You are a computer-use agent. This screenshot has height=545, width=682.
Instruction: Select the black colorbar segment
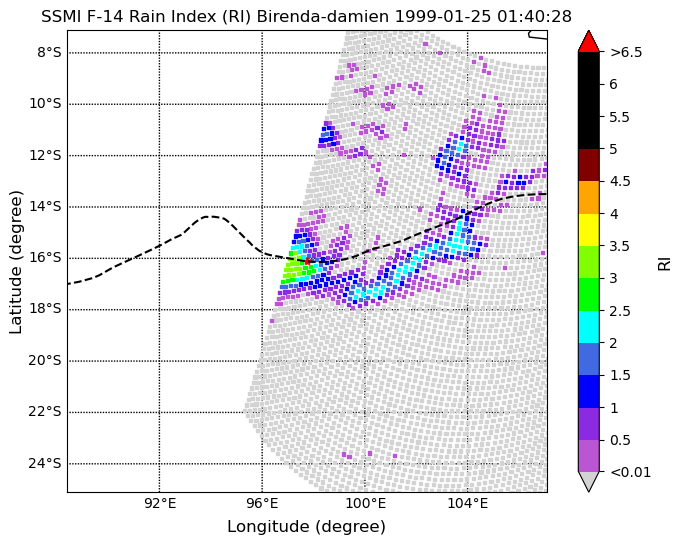(x=588, y=100)
